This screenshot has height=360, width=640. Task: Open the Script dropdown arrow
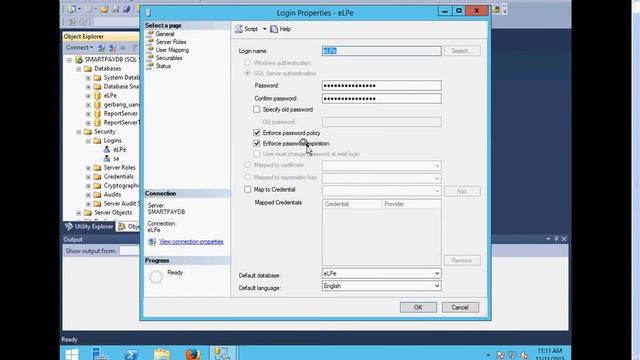[264, 29]
